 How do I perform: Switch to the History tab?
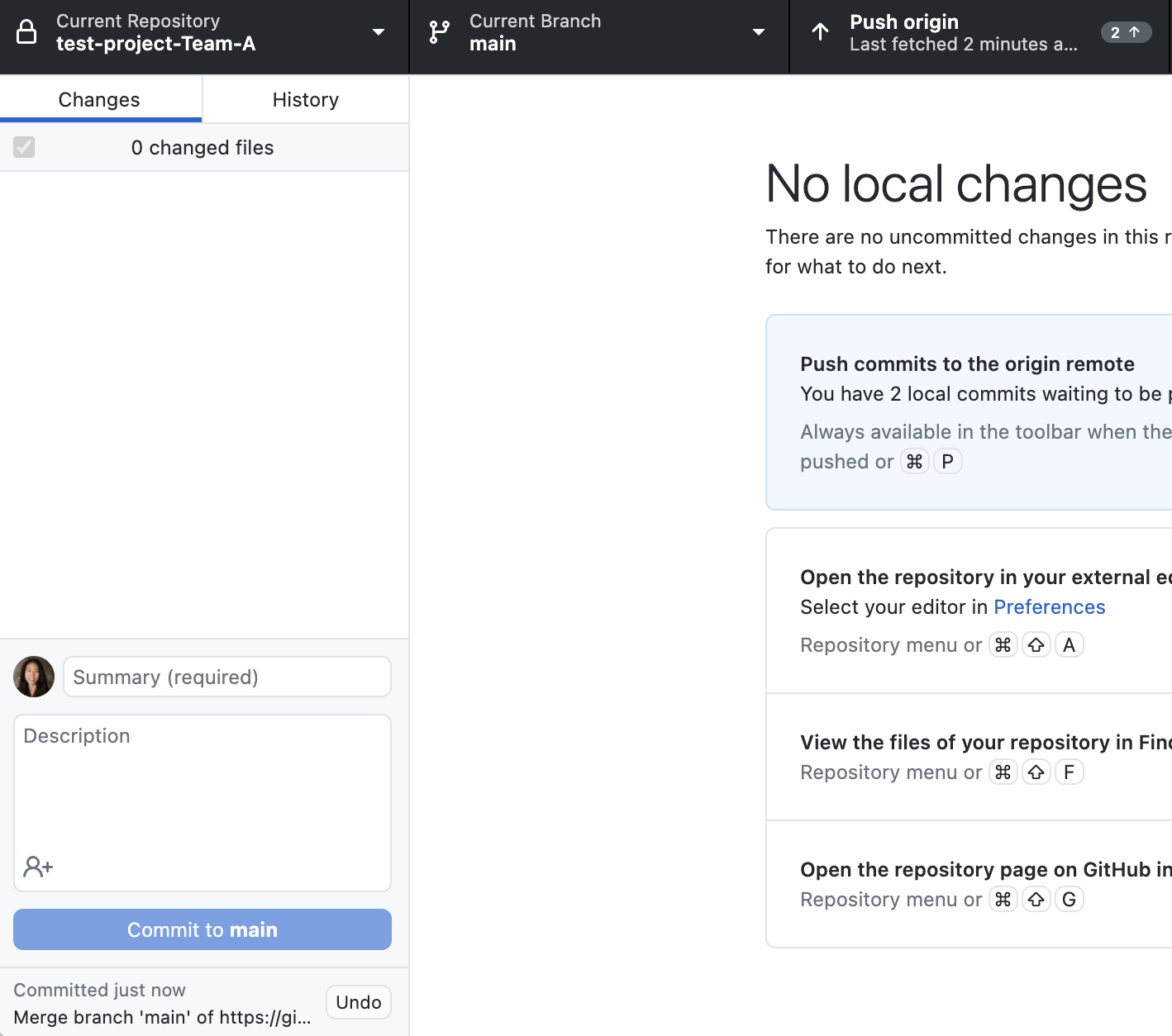[305, 100]
